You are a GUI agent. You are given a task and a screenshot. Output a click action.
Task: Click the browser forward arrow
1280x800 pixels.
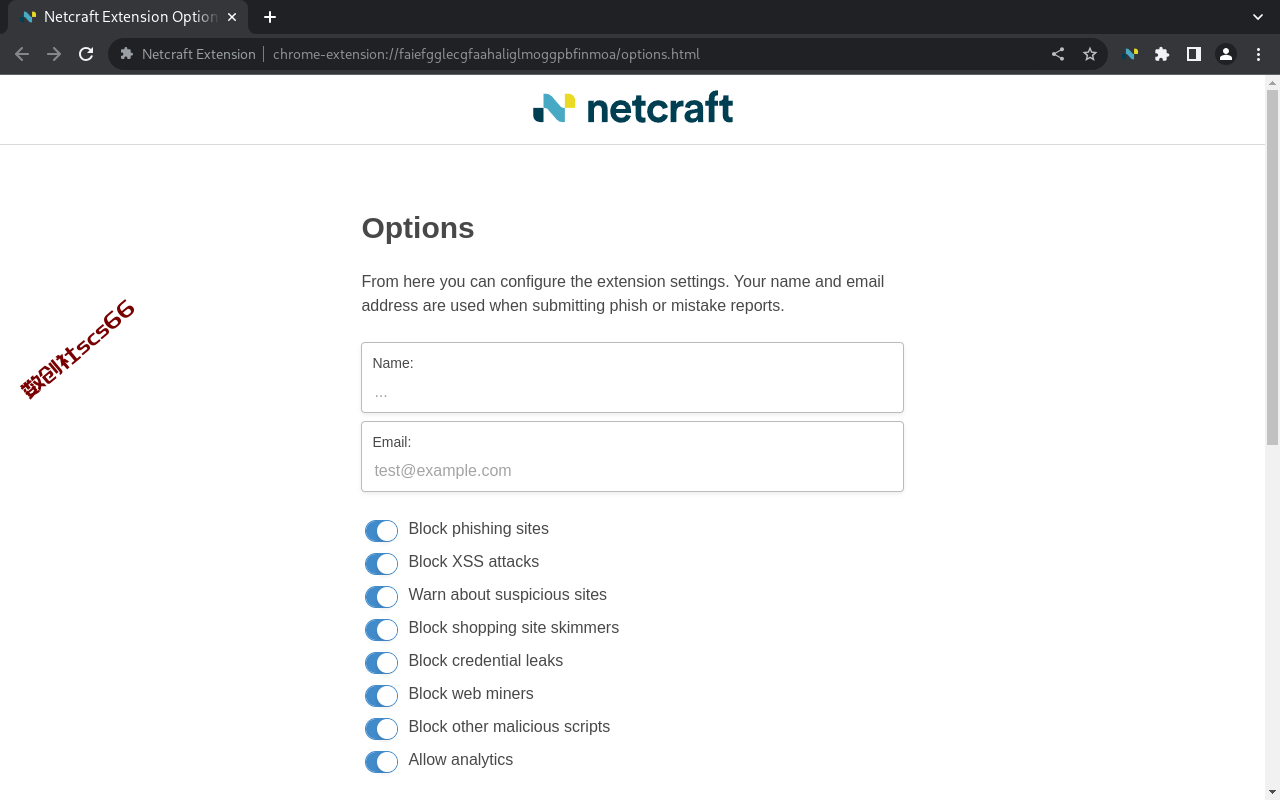point(54,54)
